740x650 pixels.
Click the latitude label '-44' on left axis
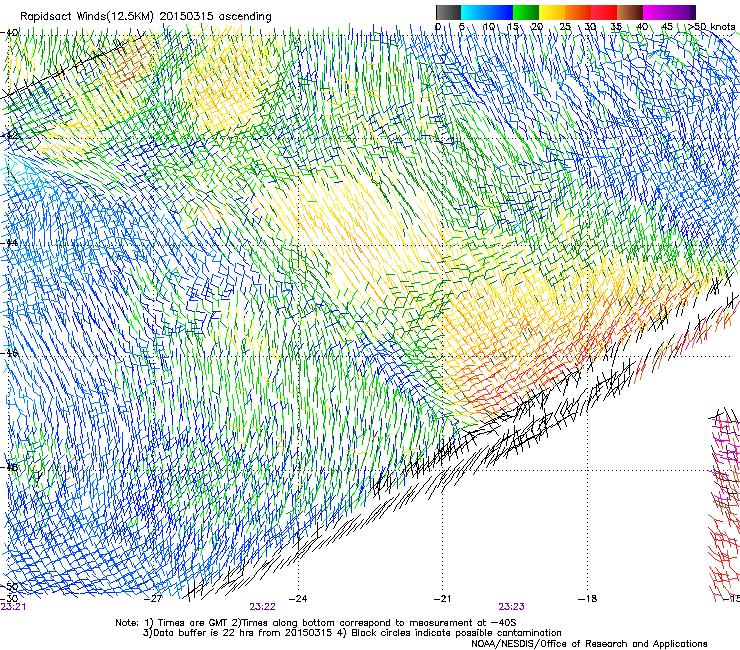9,243
